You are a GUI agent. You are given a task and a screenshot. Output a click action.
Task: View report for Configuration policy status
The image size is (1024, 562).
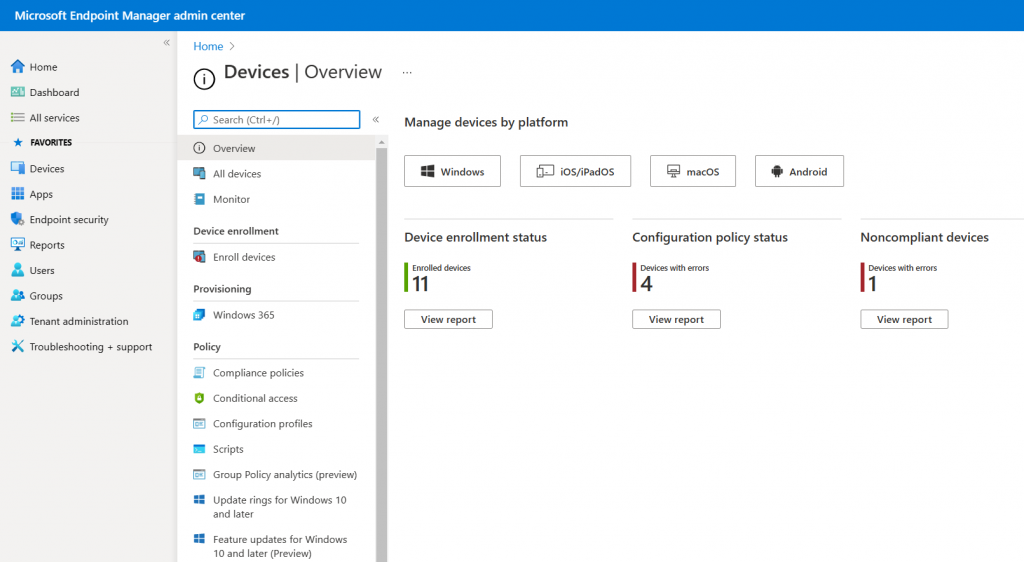pos(677,319)
